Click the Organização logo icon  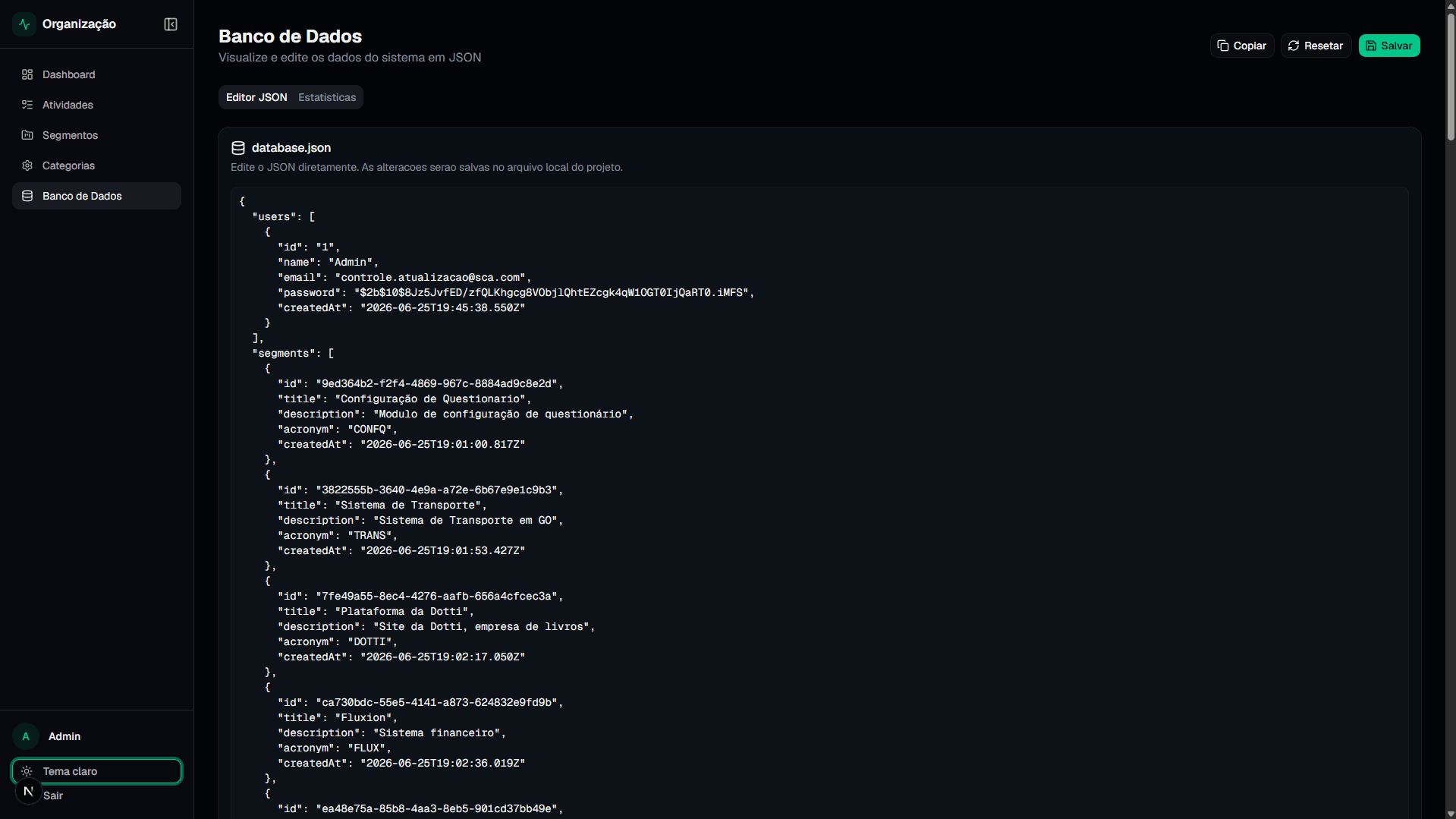pos(24,24)
